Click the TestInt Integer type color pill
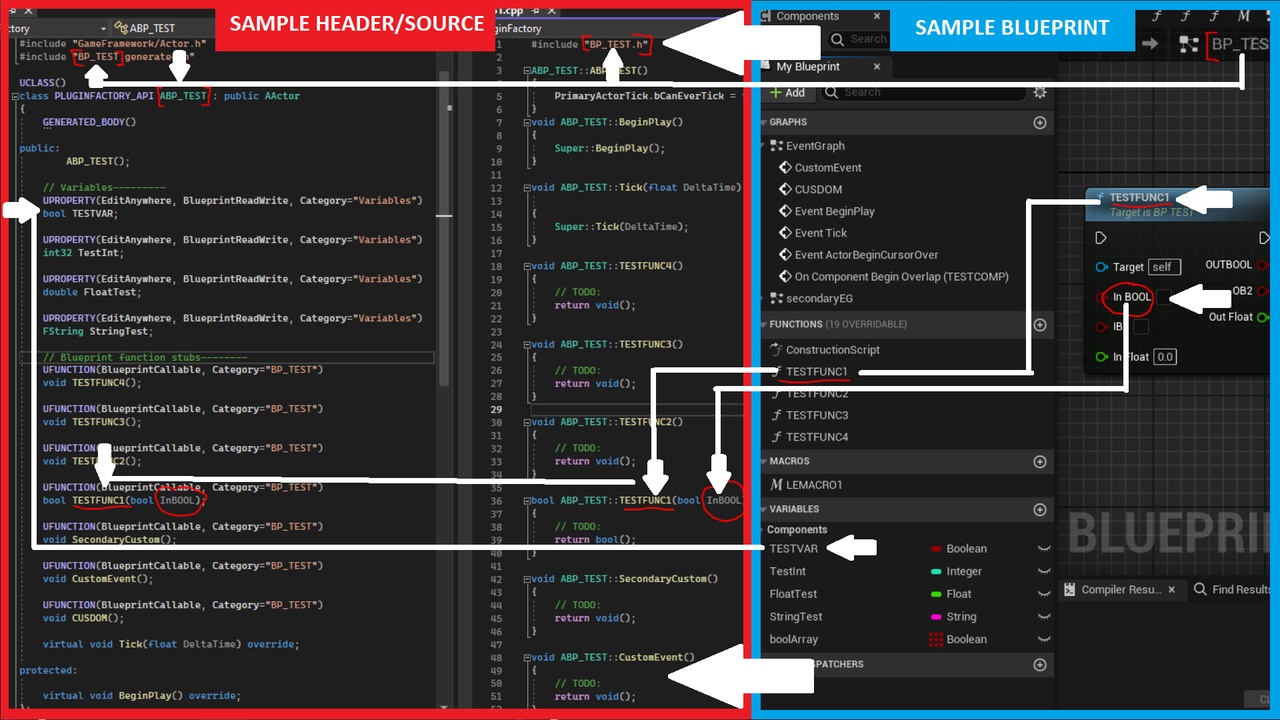 [x=936, y=572]
